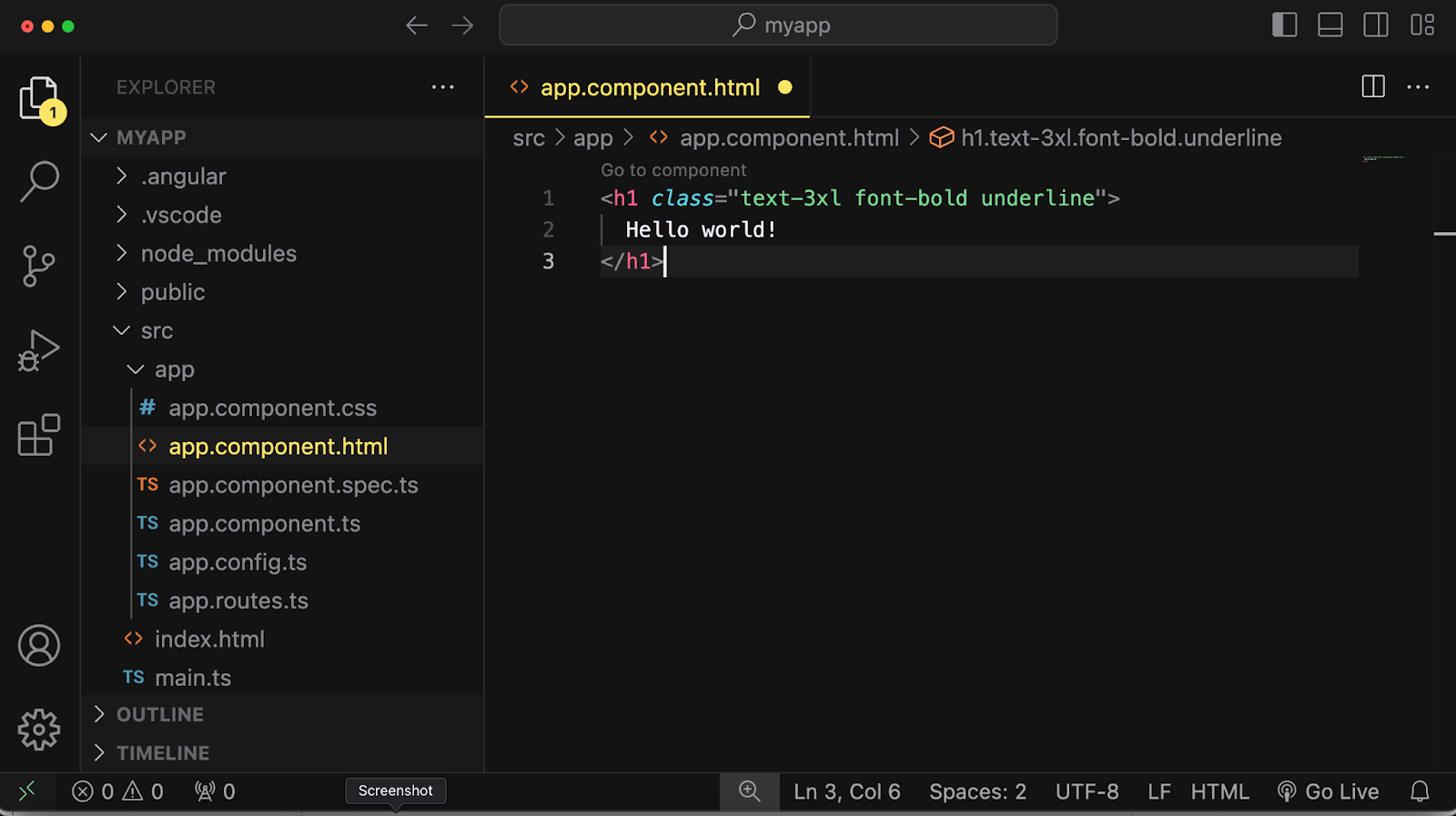Collapse the src folder
Image resolution: width=1456 pixels, height=816 pixels.
pos(157,331)
